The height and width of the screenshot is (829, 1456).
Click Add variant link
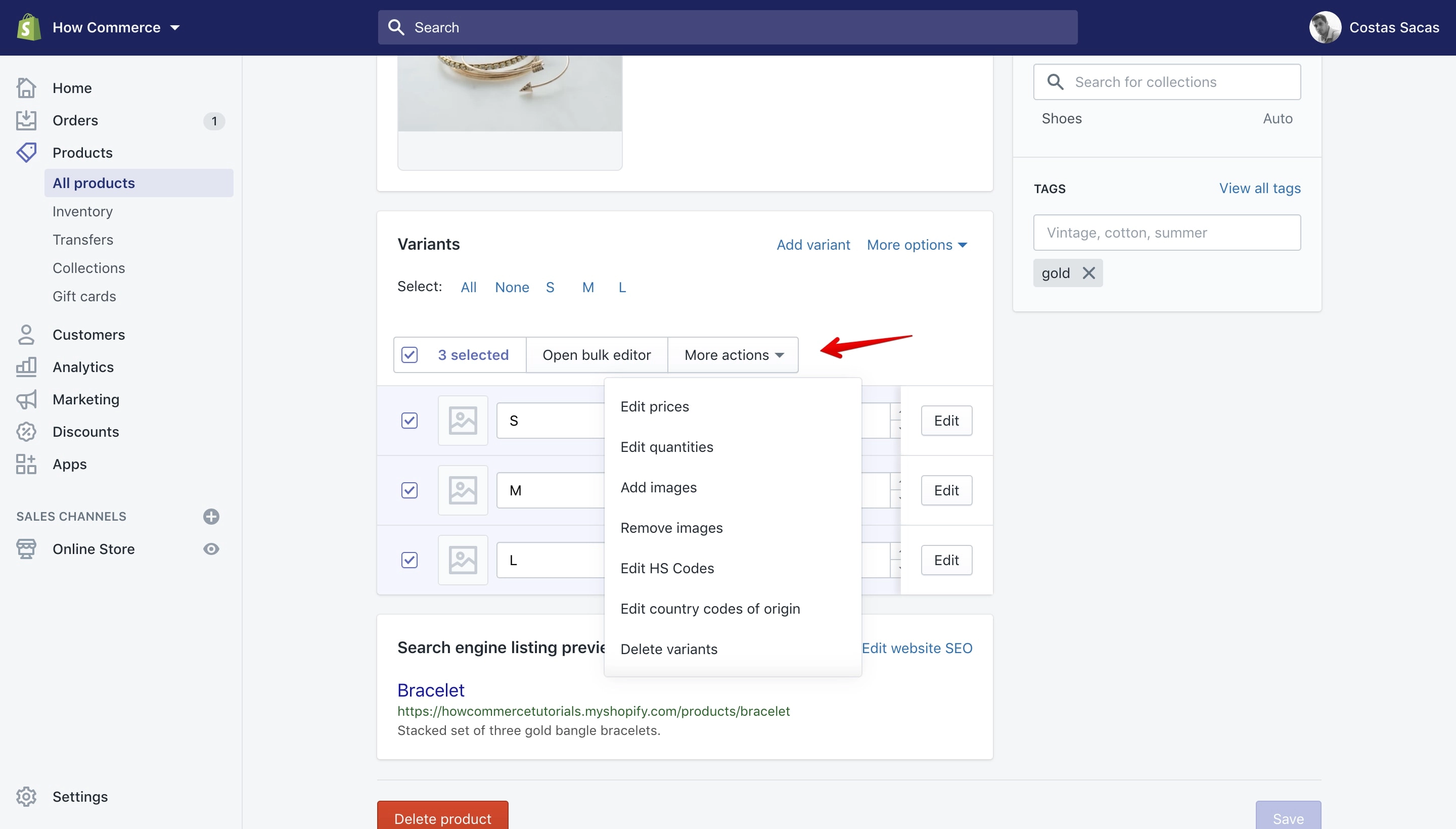point(813,244)
